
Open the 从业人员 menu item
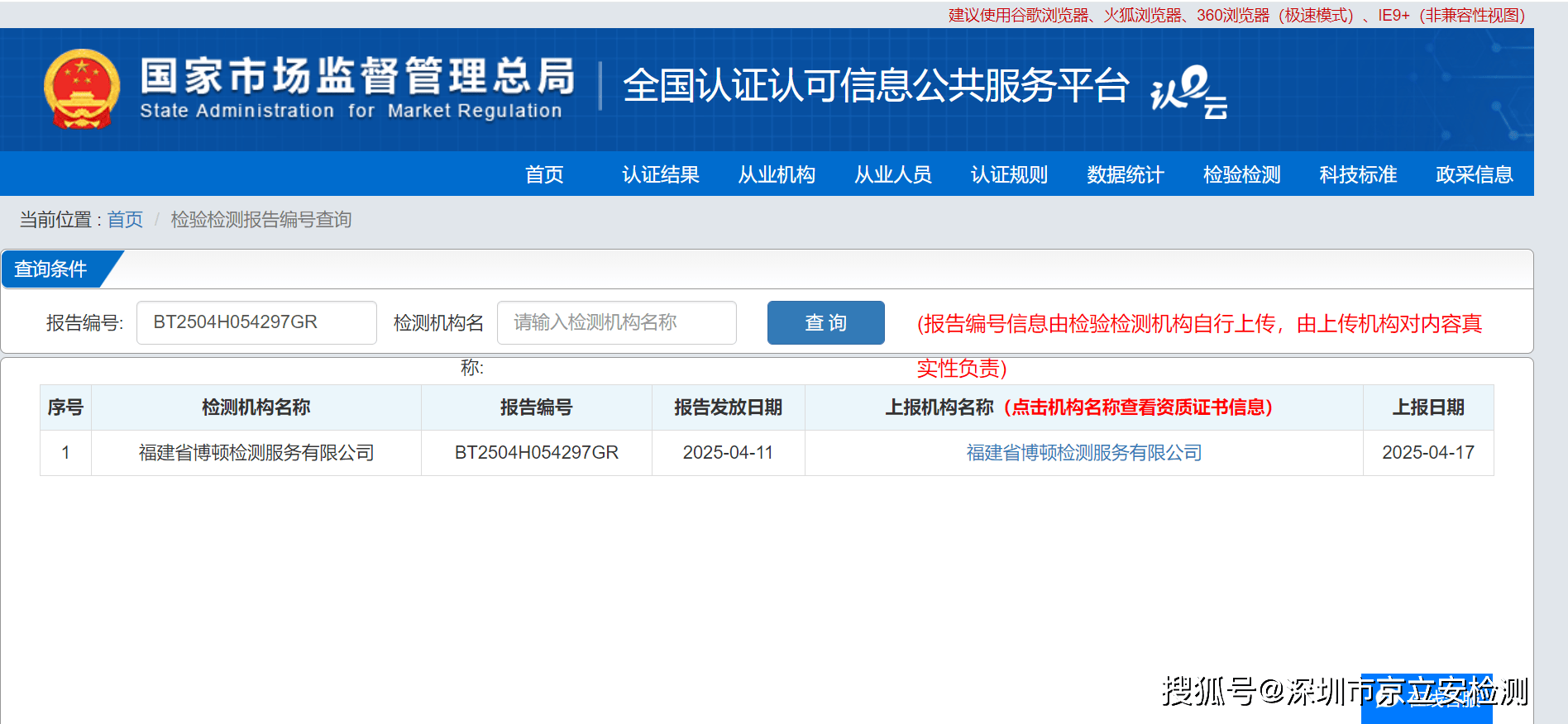pos(893,174)
